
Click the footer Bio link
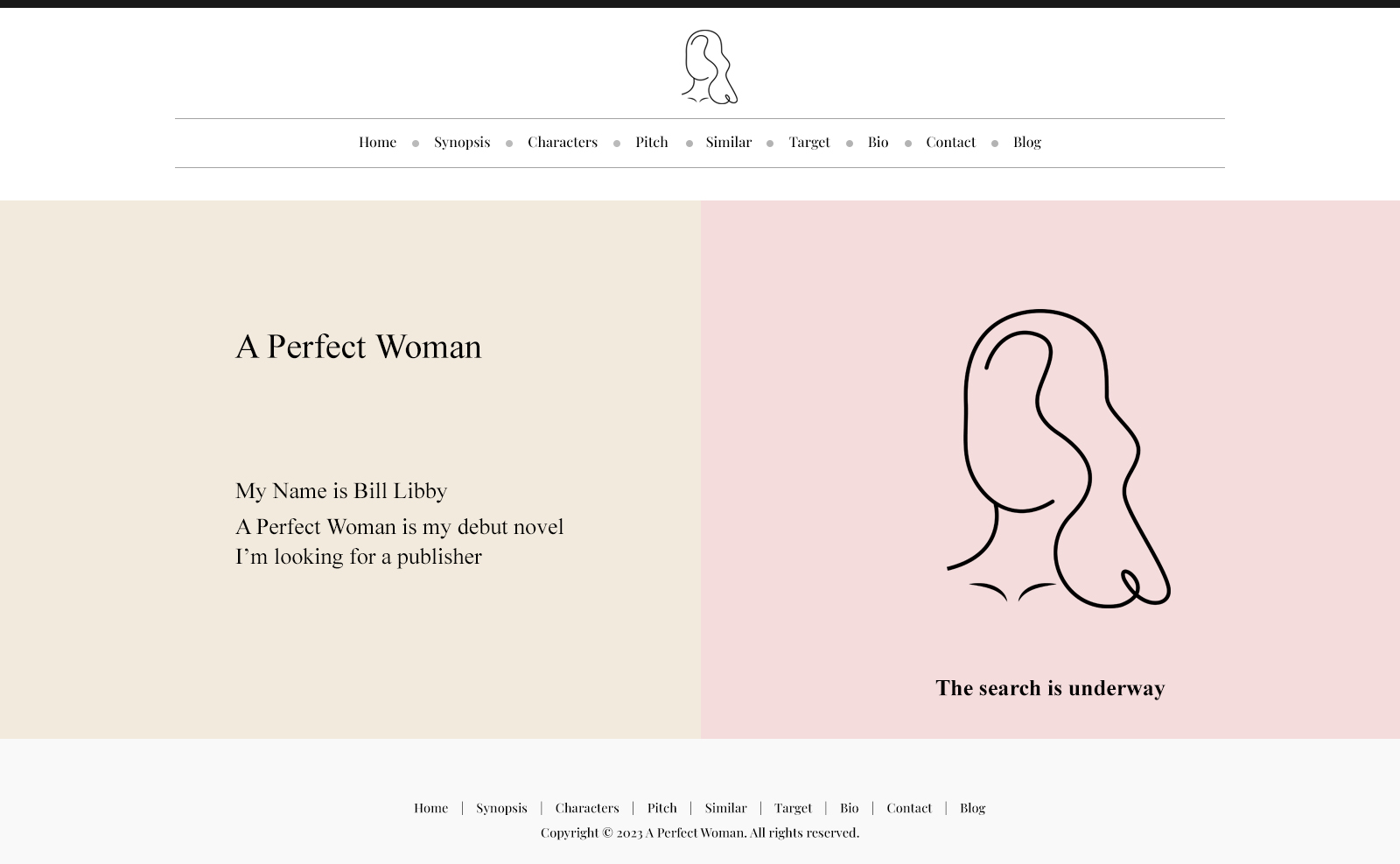849,808
